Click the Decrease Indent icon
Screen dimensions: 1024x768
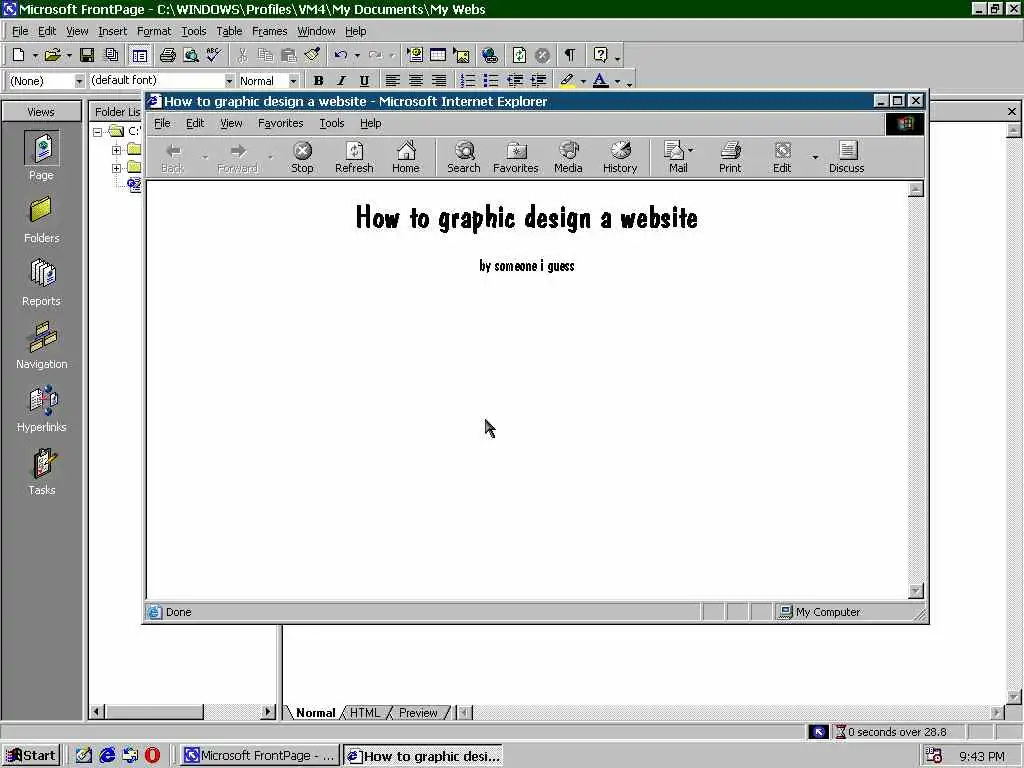[x=515, y=80]
